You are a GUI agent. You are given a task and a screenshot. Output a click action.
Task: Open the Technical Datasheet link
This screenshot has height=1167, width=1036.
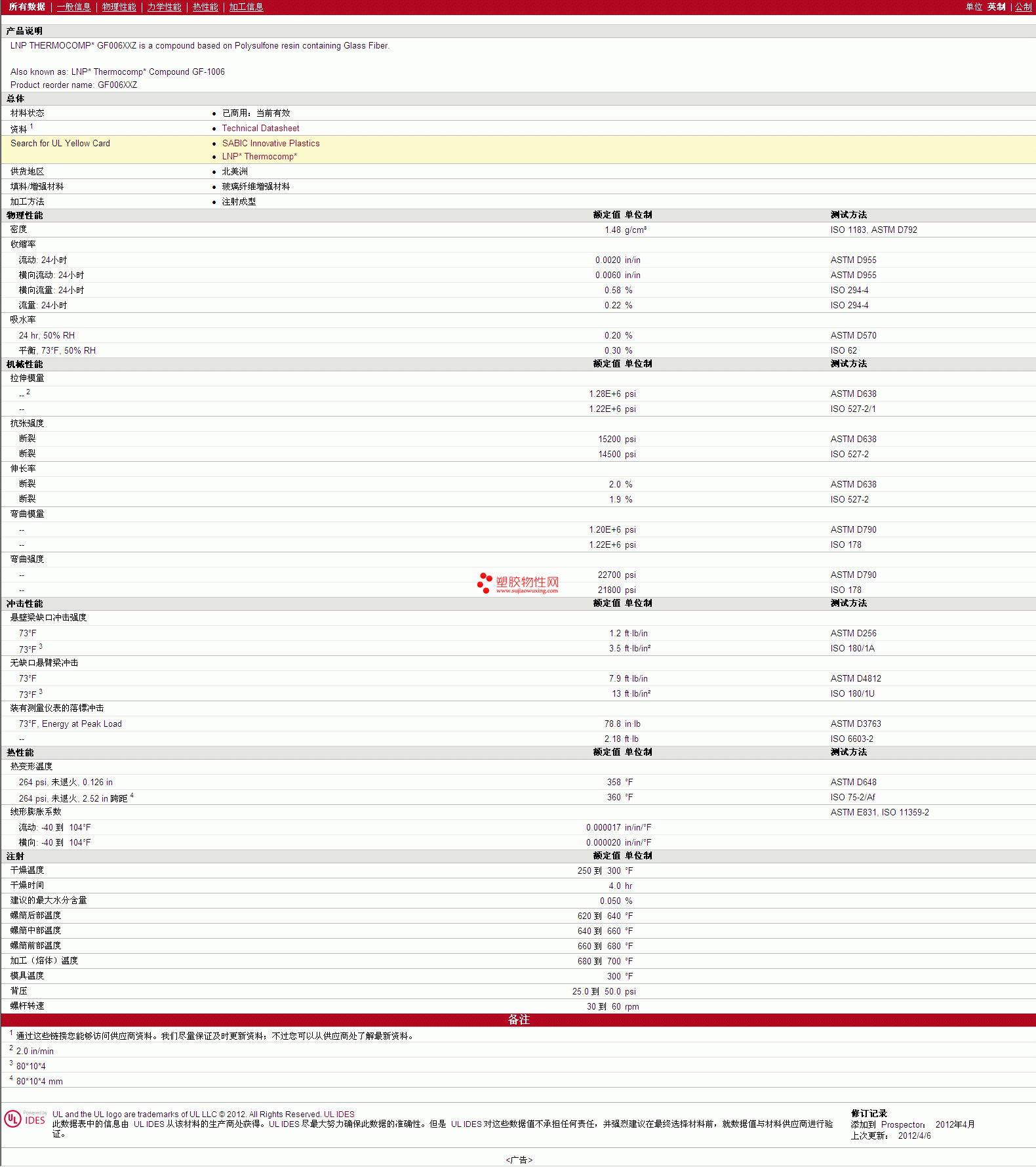[260, 129]
